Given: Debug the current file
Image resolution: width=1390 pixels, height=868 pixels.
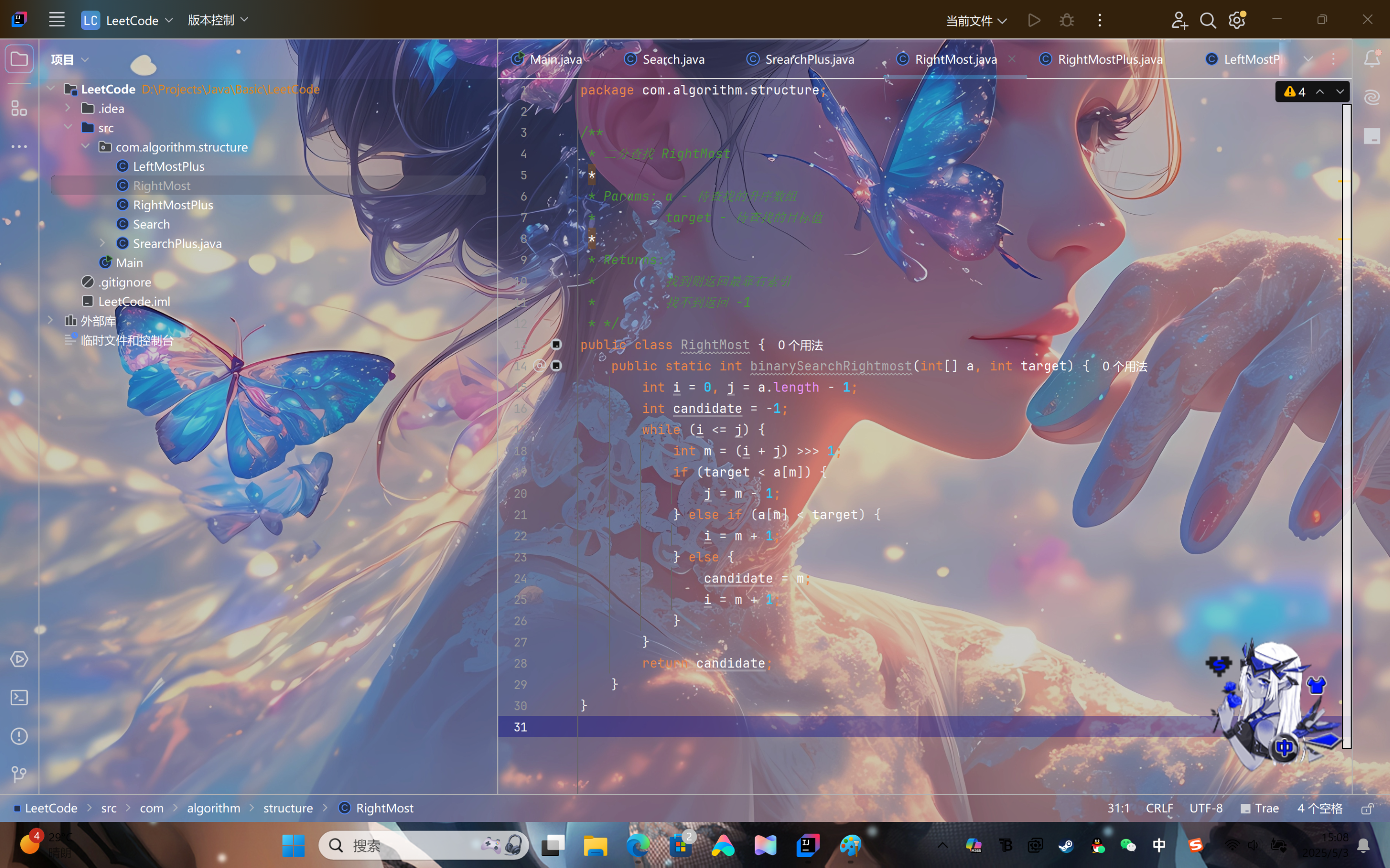Looking at the screenshot, I should (x=1067, y=20).
